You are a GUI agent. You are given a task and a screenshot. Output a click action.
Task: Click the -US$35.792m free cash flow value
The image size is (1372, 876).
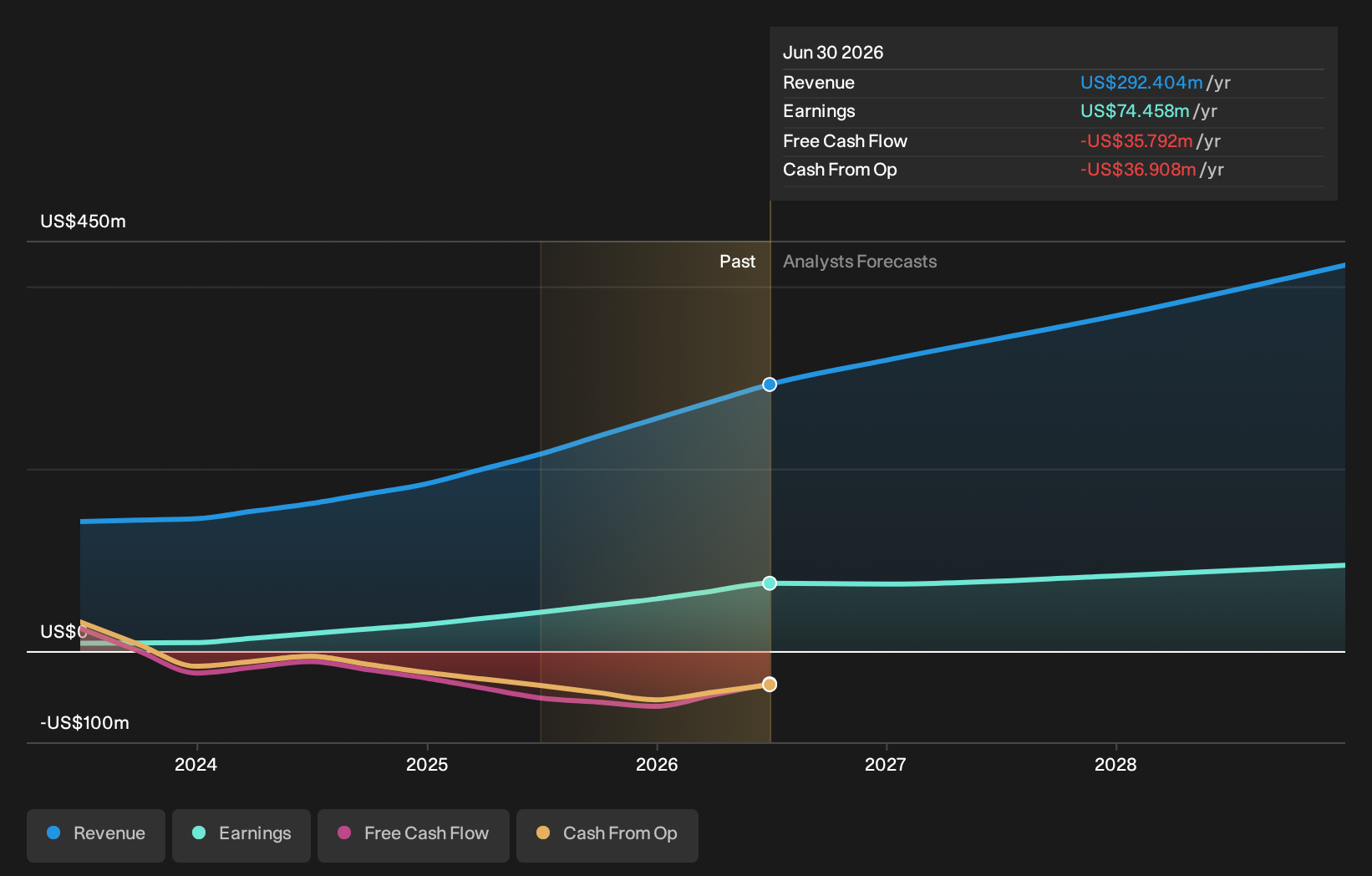pos(1136,141)
